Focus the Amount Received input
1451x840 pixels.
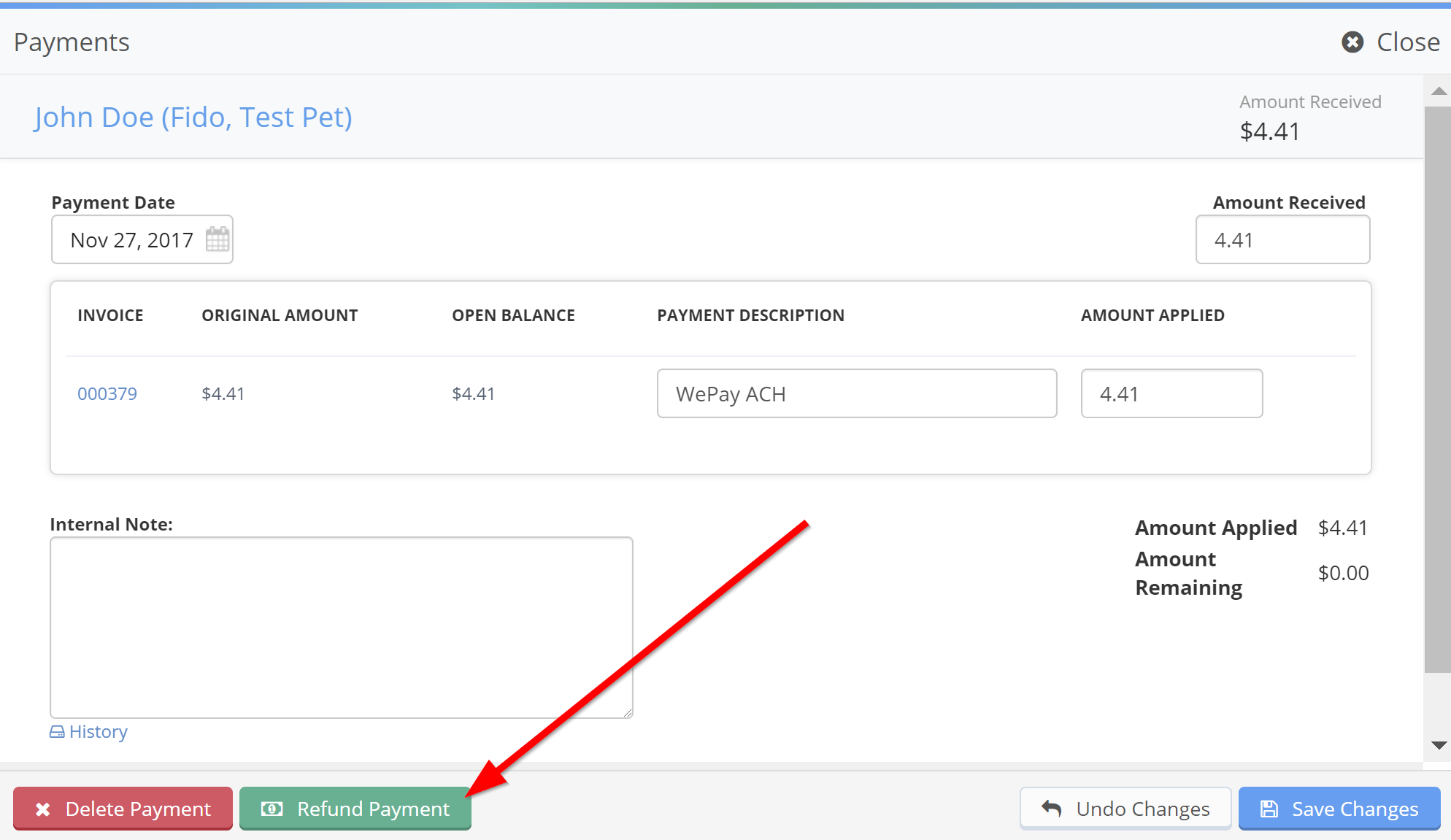click(x=1282, y=239)
